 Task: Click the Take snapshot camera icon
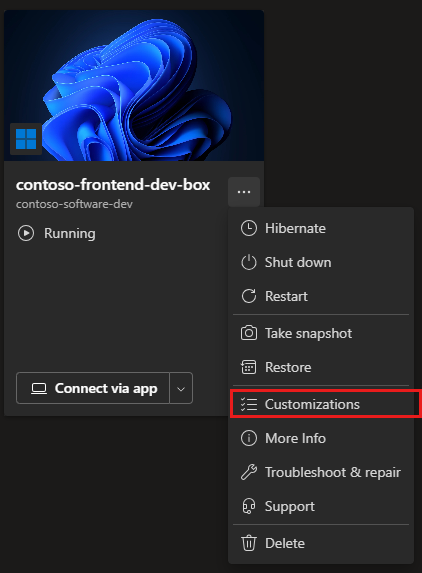(x=248, y=333)
